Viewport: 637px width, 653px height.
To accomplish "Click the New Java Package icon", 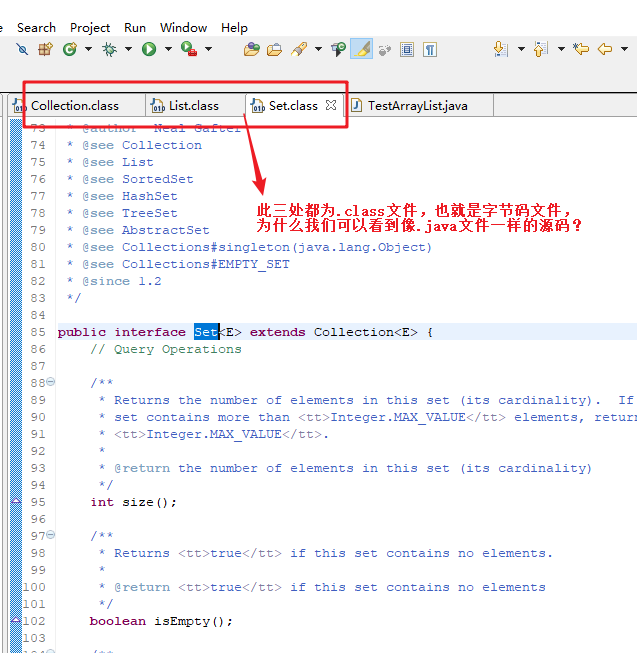I will [45, 50].
